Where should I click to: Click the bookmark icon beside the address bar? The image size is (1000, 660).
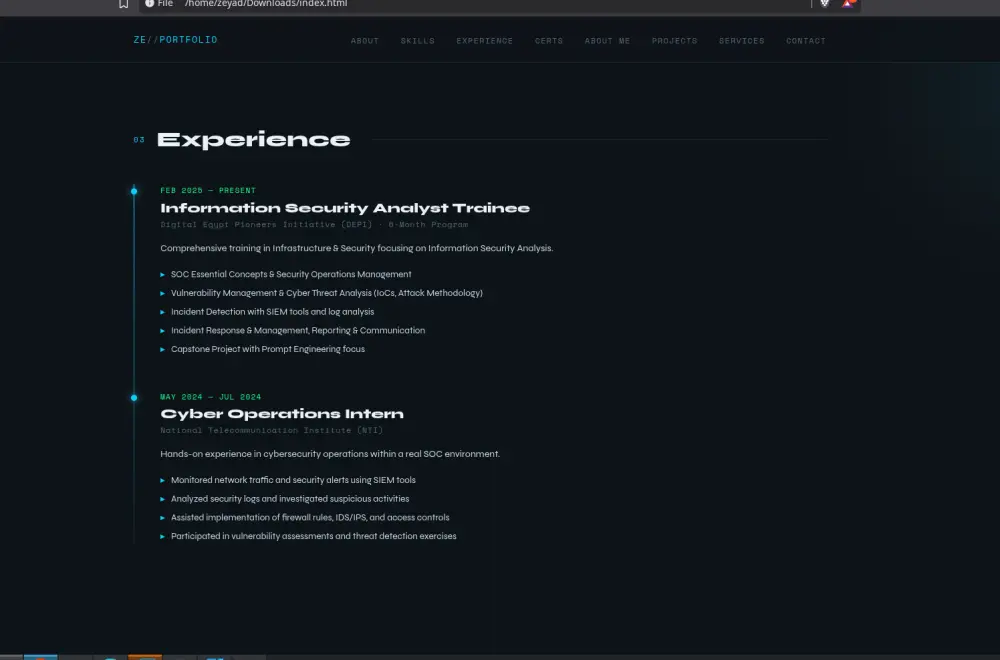124,4
